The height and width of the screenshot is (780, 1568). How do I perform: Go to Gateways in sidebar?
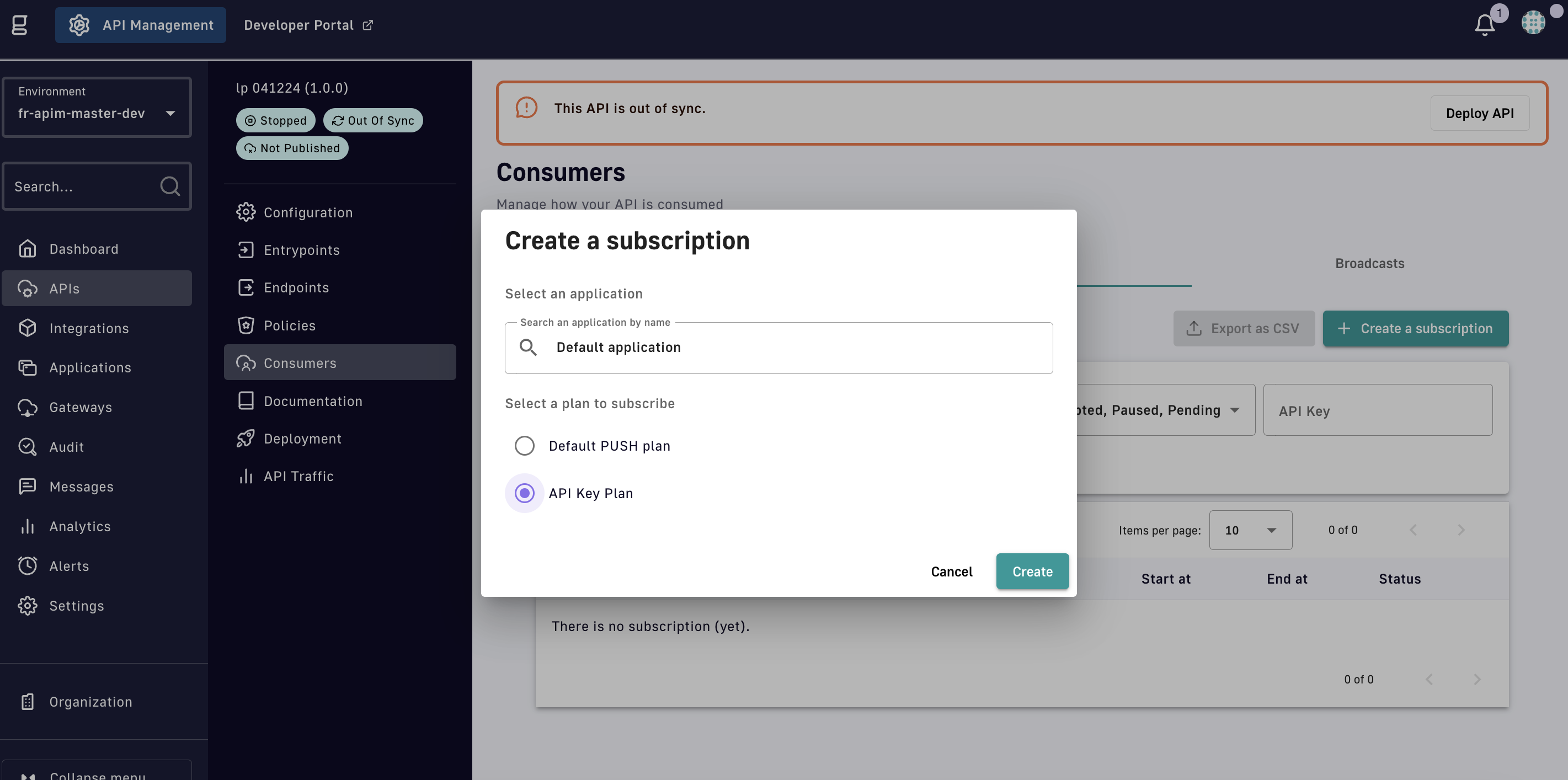coord(81,407)
